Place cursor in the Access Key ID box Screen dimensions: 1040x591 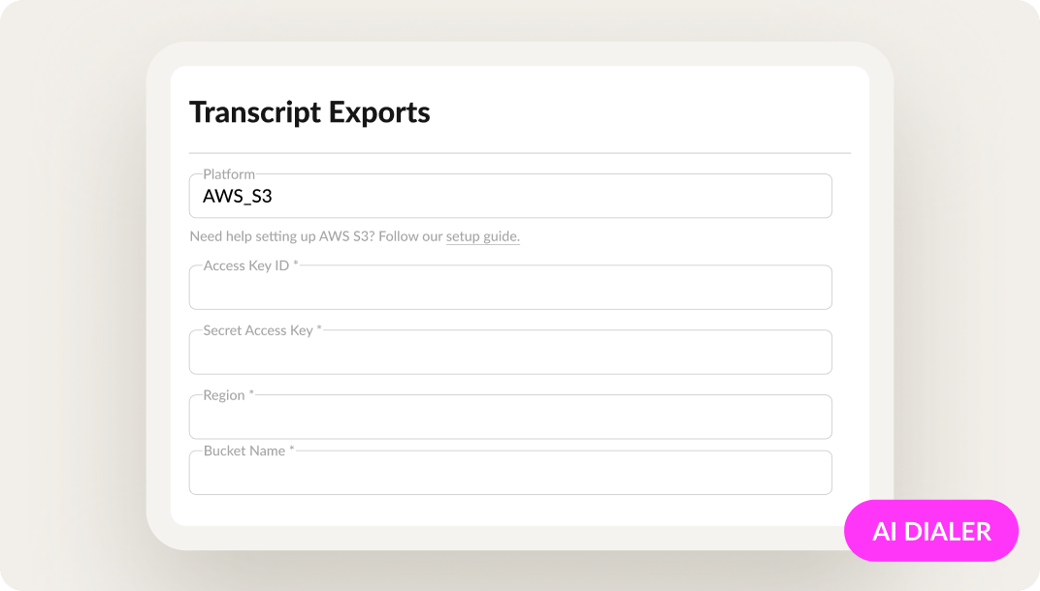[510, 287]
